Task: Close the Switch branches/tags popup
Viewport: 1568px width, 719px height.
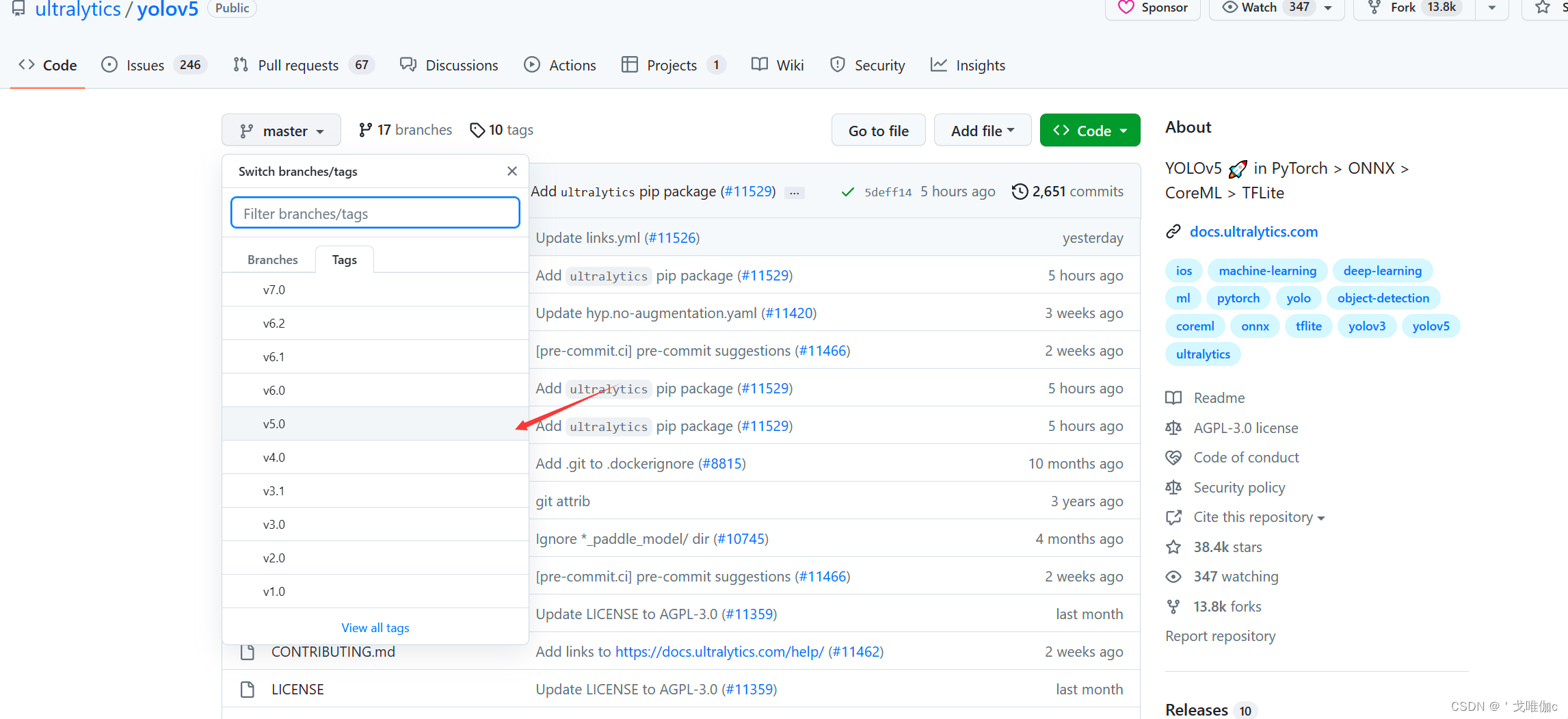Action: tap(512, 171)
